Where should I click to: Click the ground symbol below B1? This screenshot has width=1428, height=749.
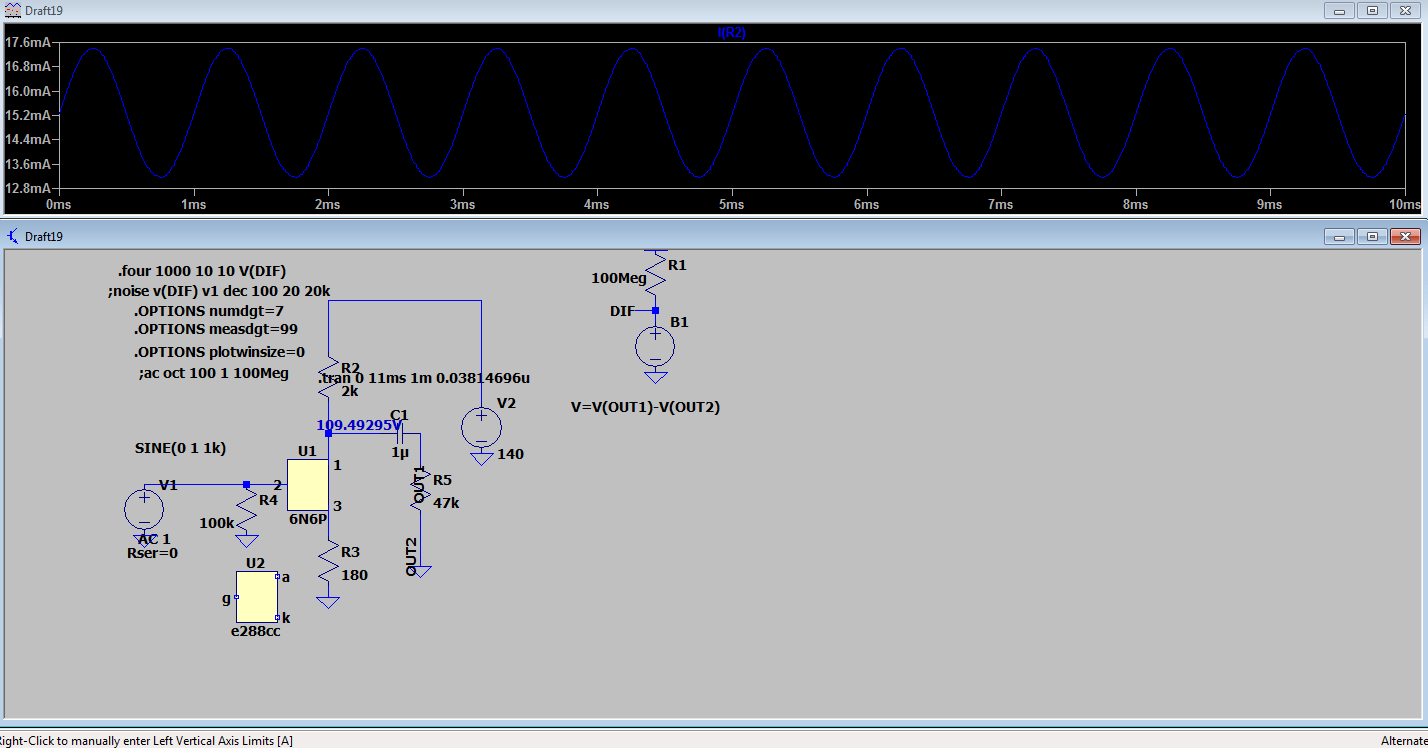pyautogui.click(x=655, y=377)
